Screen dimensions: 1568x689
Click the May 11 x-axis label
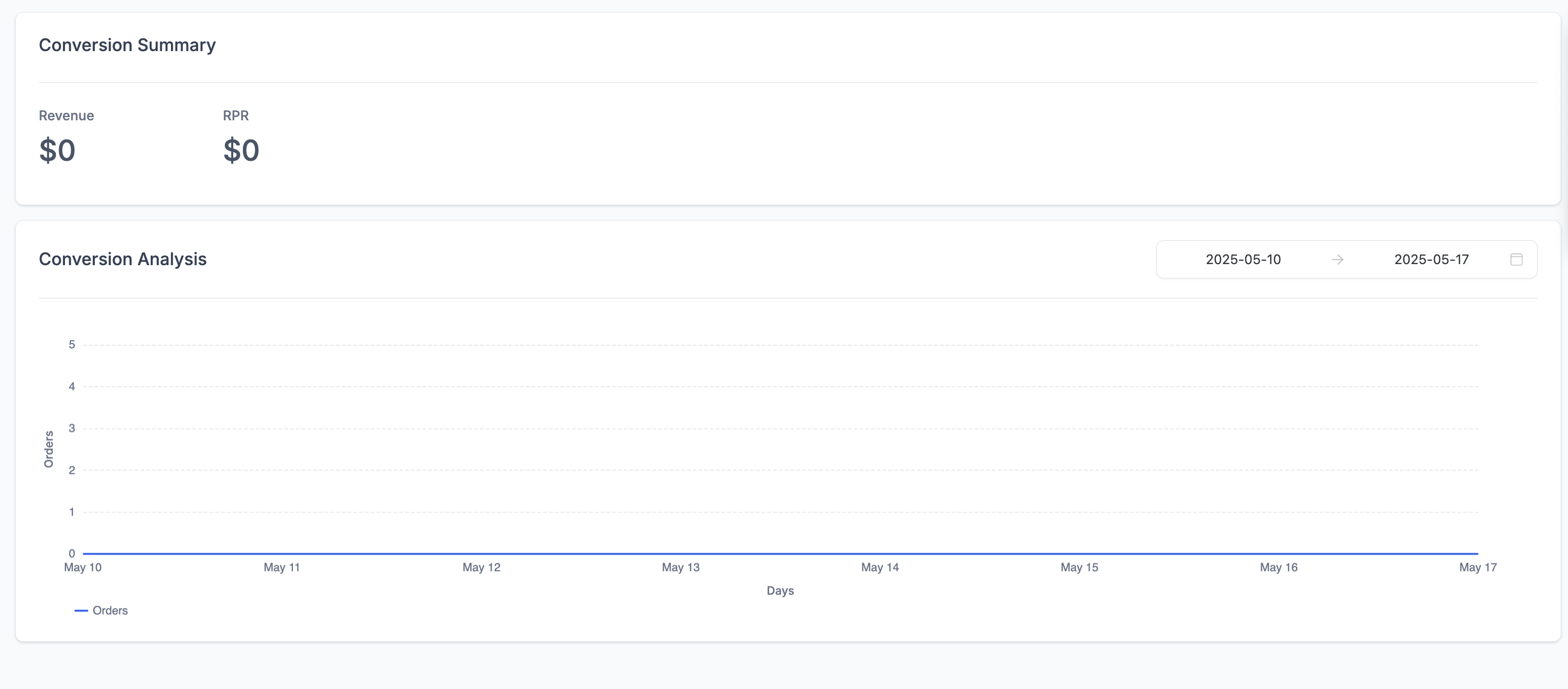(282, 567)
